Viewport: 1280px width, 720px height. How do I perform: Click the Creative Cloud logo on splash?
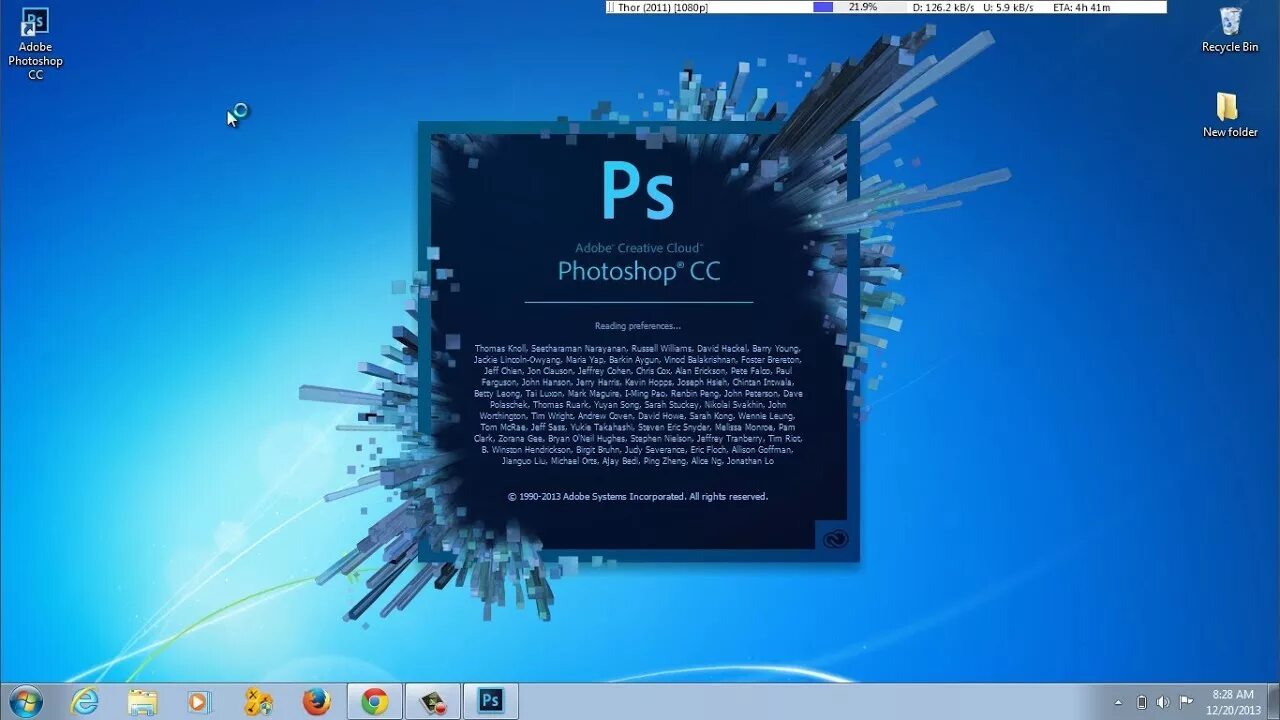point(835,539)
